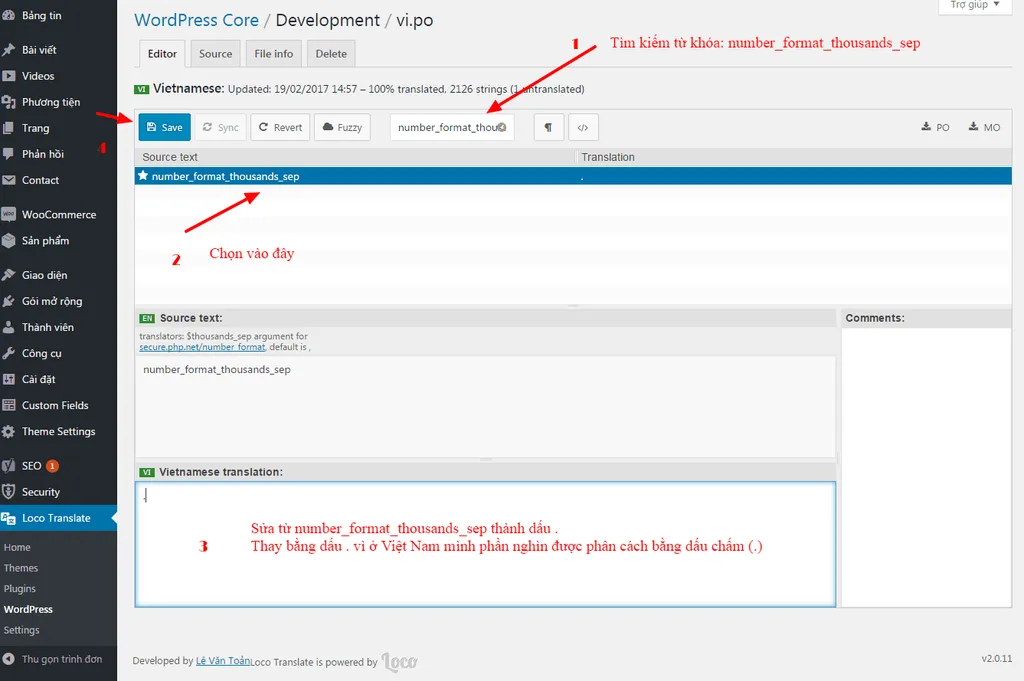1024x681 pixels.
Task: Open the Source tab
Action: point(215,54)
